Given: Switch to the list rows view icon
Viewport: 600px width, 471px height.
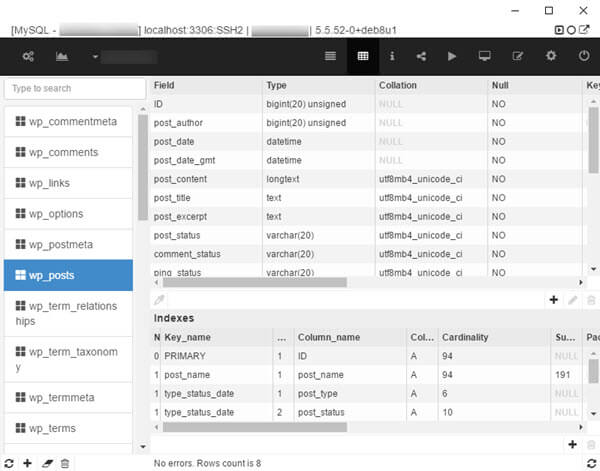Looking at the screenshot, I should [x=330, y=56].
